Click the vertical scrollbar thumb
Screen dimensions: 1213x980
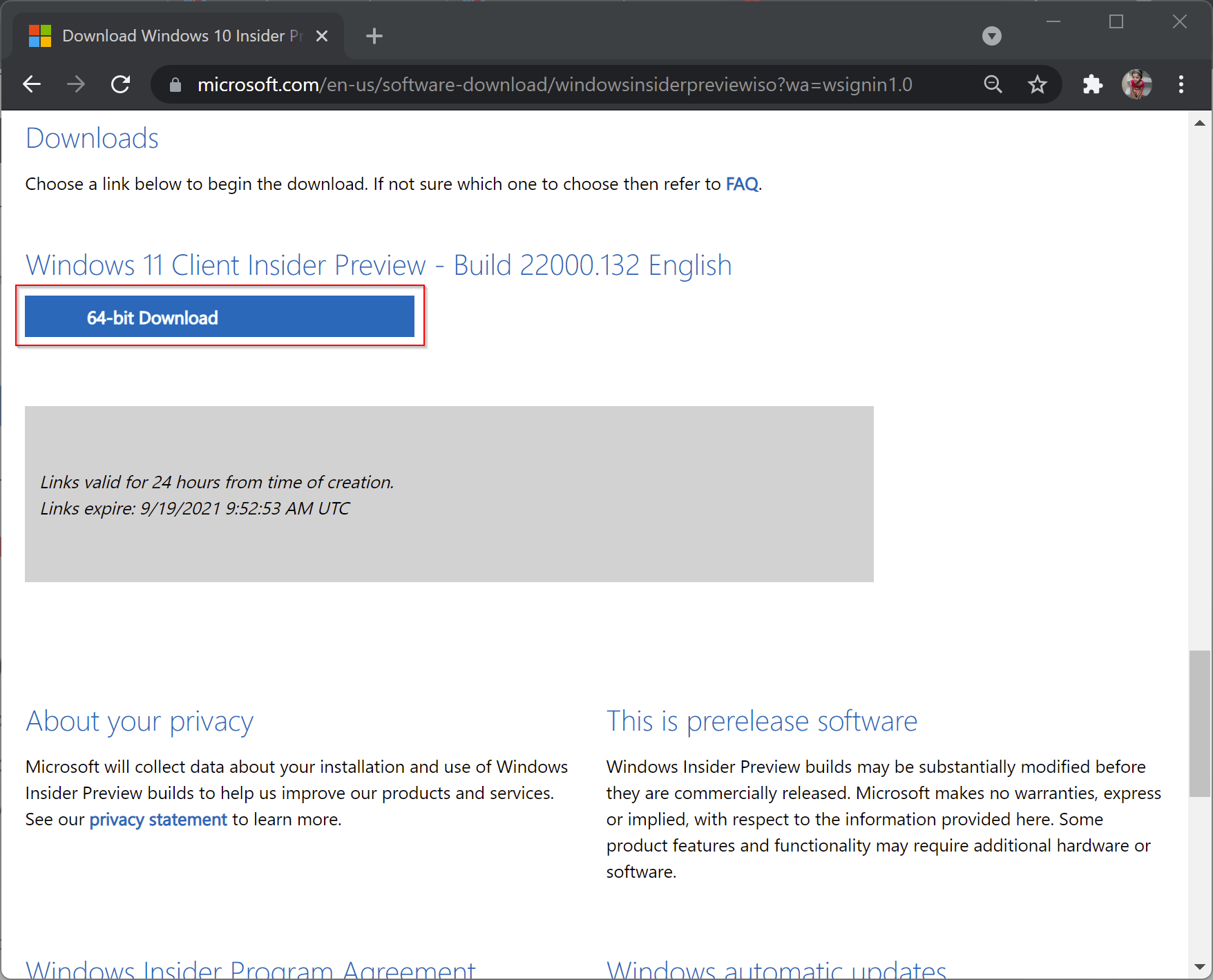tap(1200, 723)
